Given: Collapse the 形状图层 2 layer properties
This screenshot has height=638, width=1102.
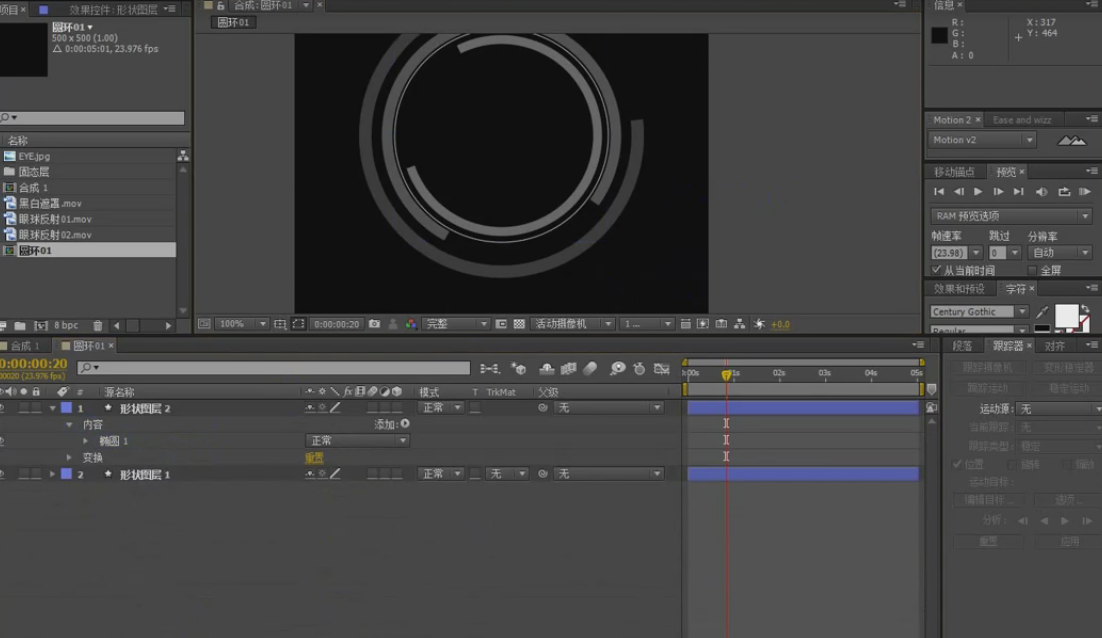Looking at the screenshot, I should coord(53,408).
